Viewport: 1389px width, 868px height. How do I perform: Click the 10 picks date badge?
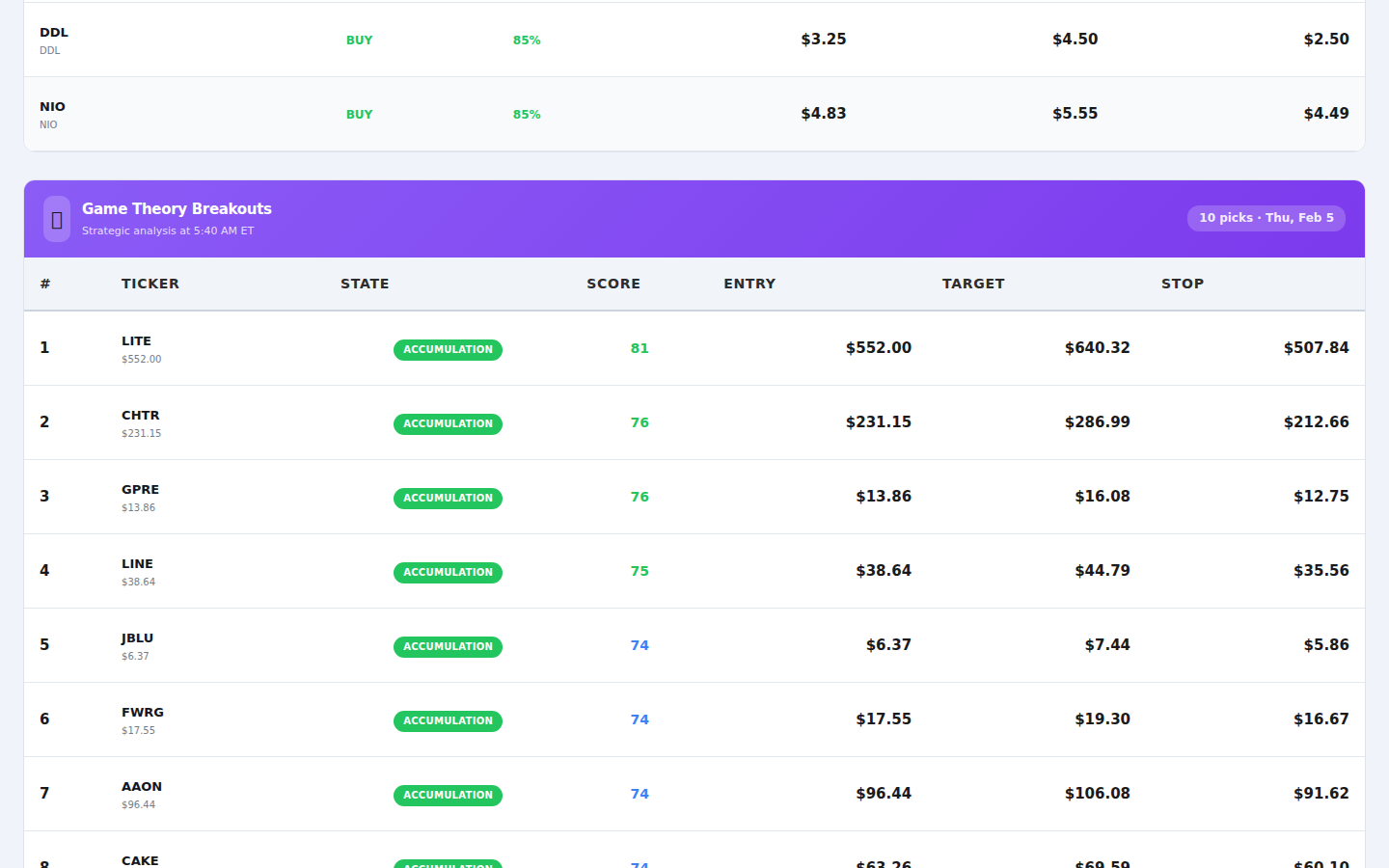(1266, 218)
